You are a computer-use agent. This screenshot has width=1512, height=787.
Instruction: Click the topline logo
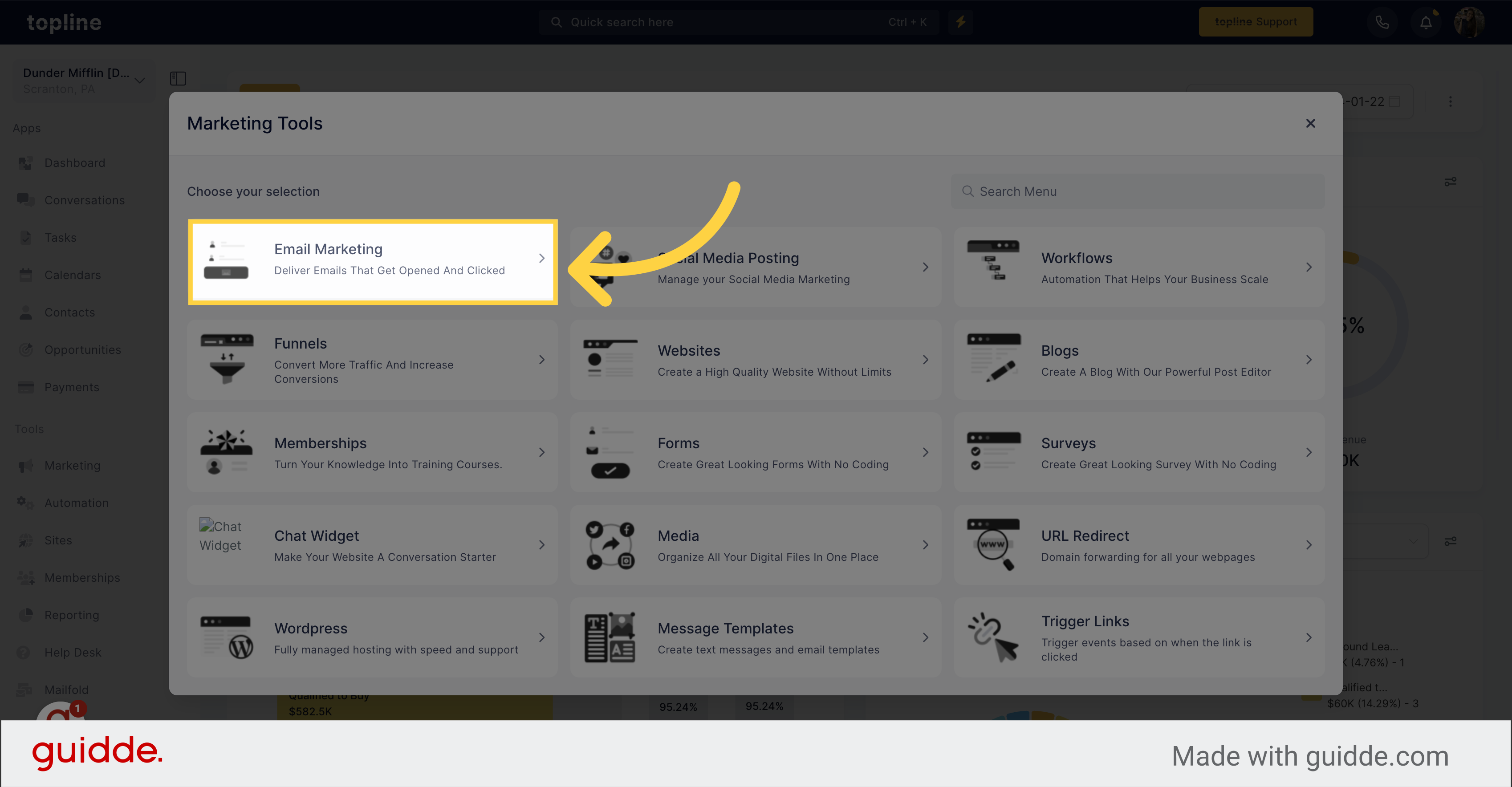pyautogui.click(x=64, y=22)
